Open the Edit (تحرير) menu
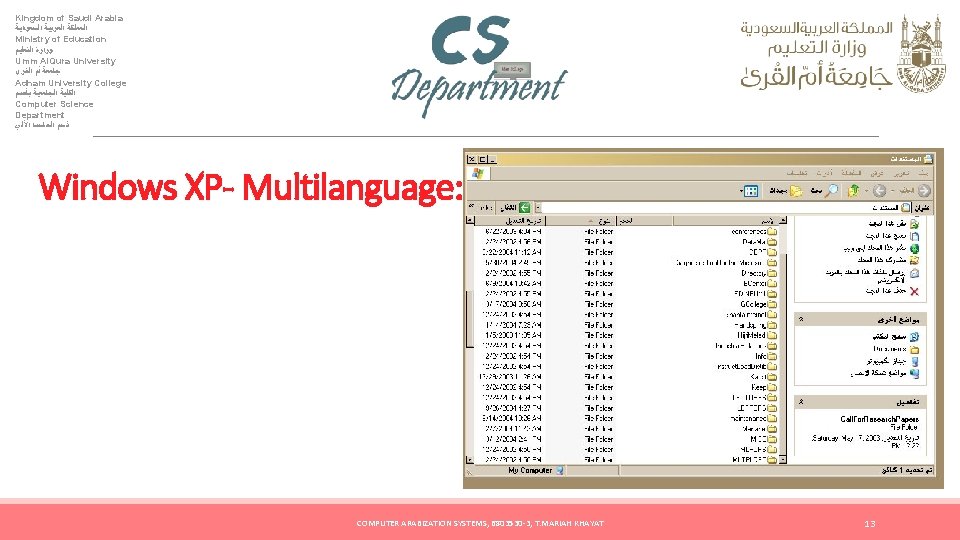960x540 pixels. pos(901,173)
